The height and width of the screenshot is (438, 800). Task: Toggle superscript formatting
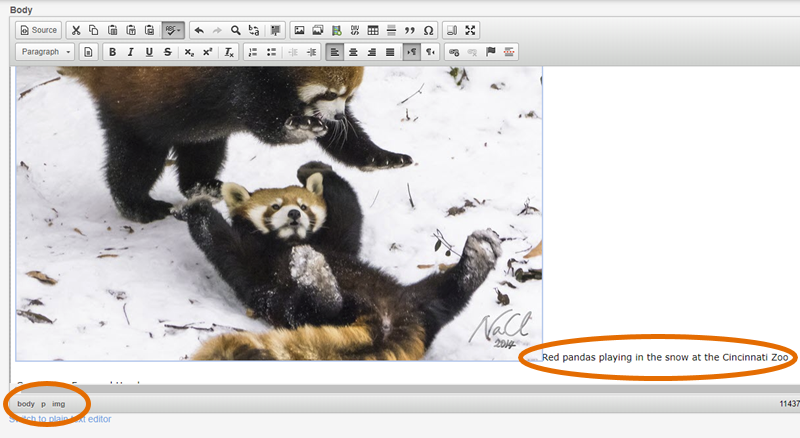click(x=207, y=52)
